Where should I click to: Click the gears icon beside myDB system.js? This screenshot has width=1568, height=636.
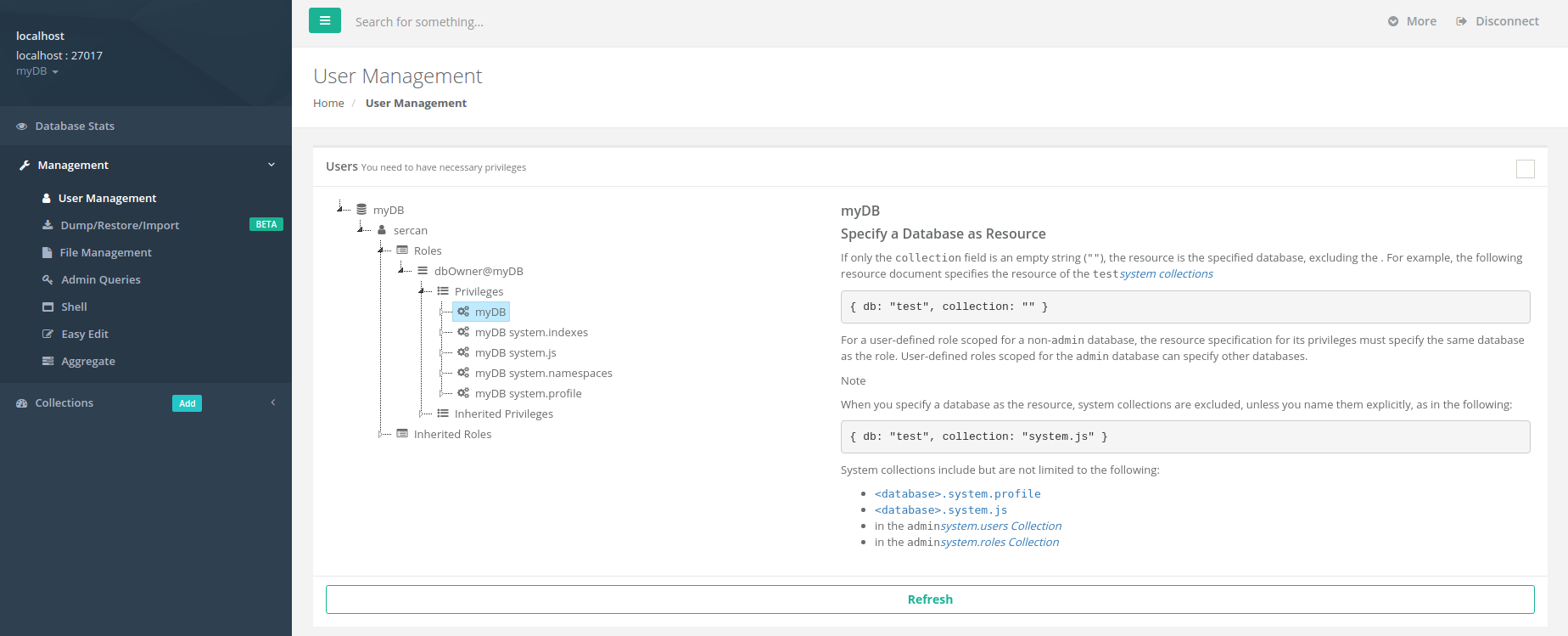(x=463, y=352)
